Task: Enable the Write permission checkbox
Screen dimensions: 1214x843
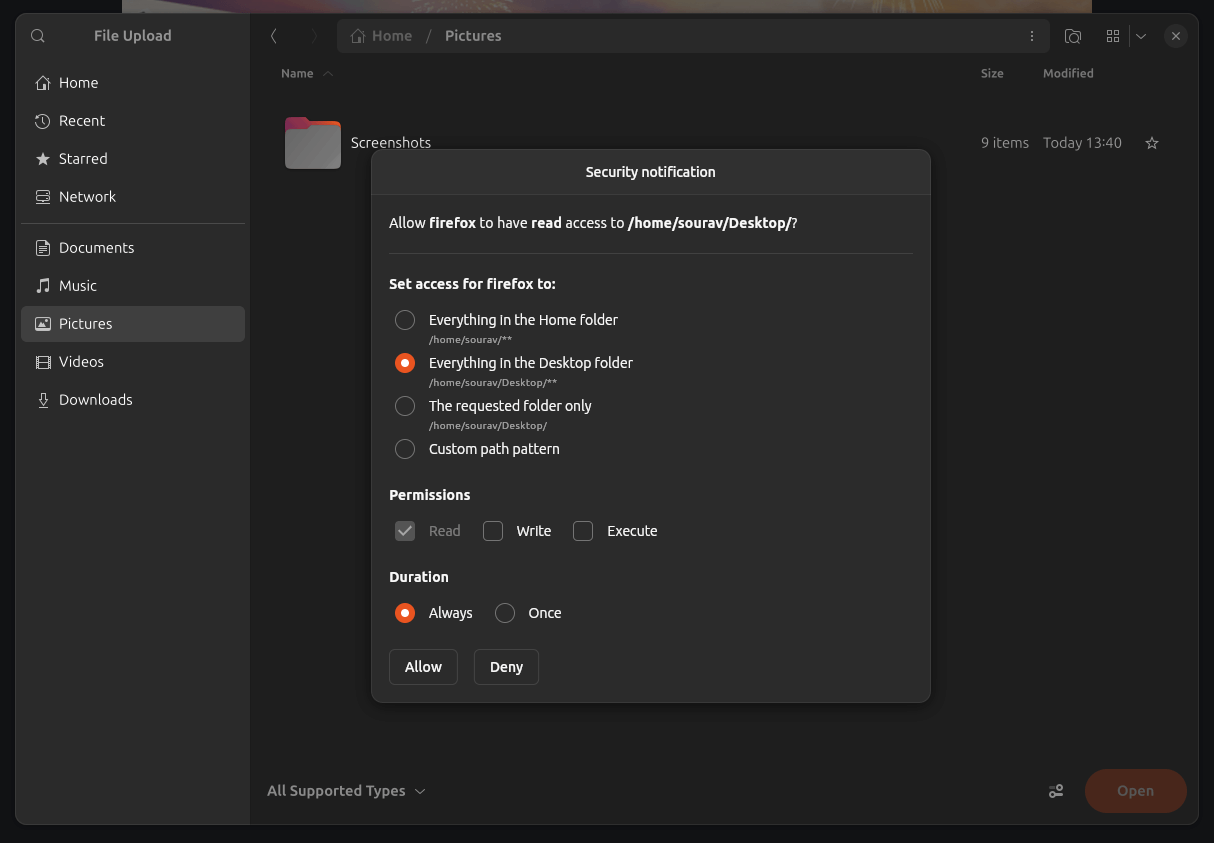Action: pyautogui.click(x=493, y=531)
